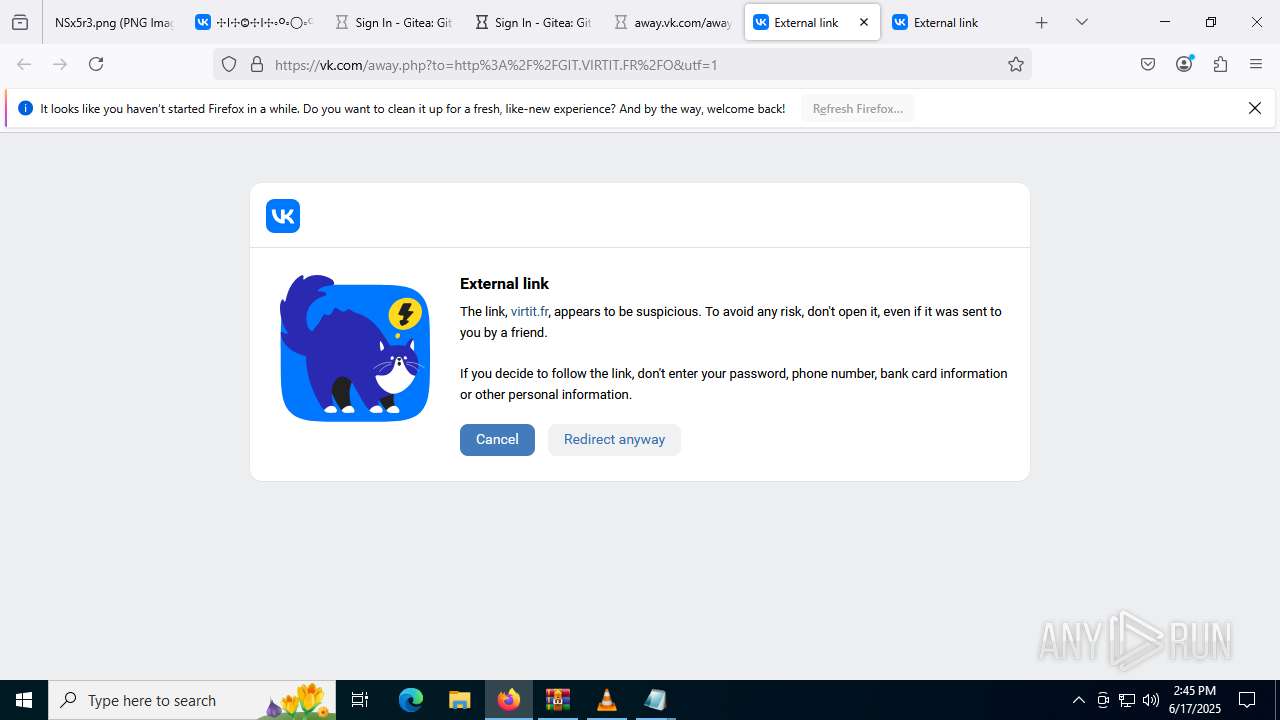
Task: Show site security padlock information
Action: [257, 64]
